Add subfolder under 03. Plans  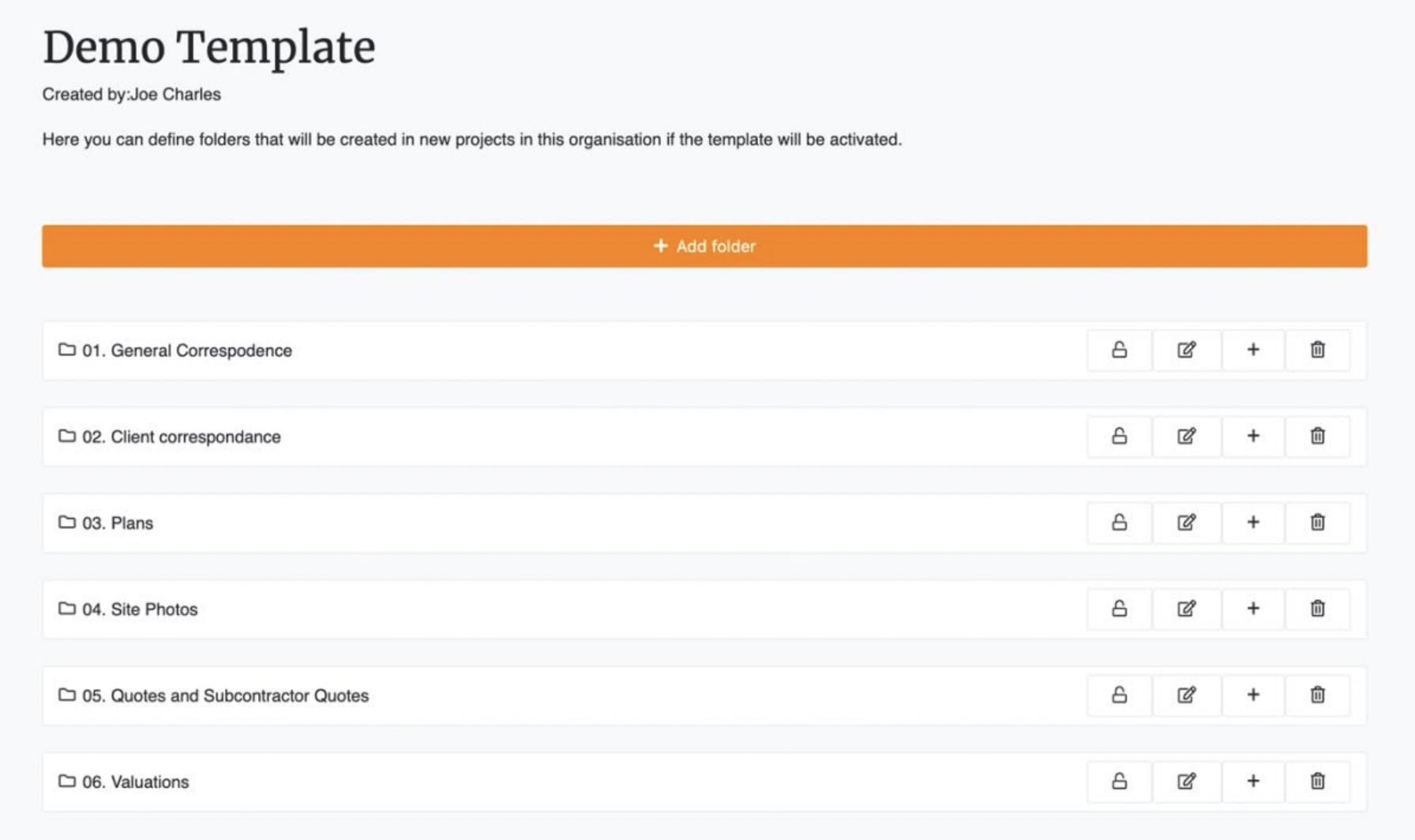pyautogui.click(x=1252, y=522)
